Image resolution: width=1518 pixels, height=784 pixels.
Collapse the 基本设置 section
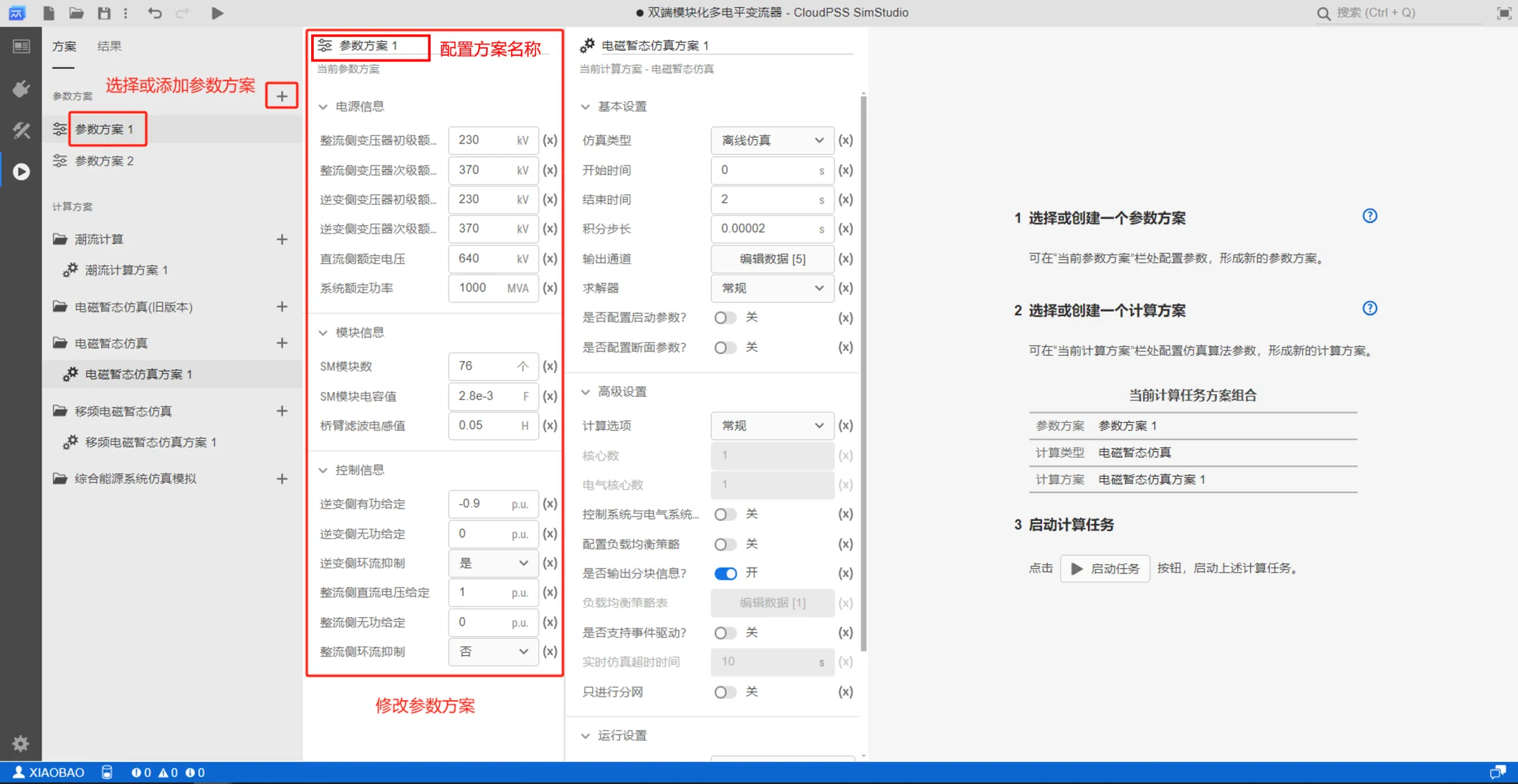[x=586, y=107]
